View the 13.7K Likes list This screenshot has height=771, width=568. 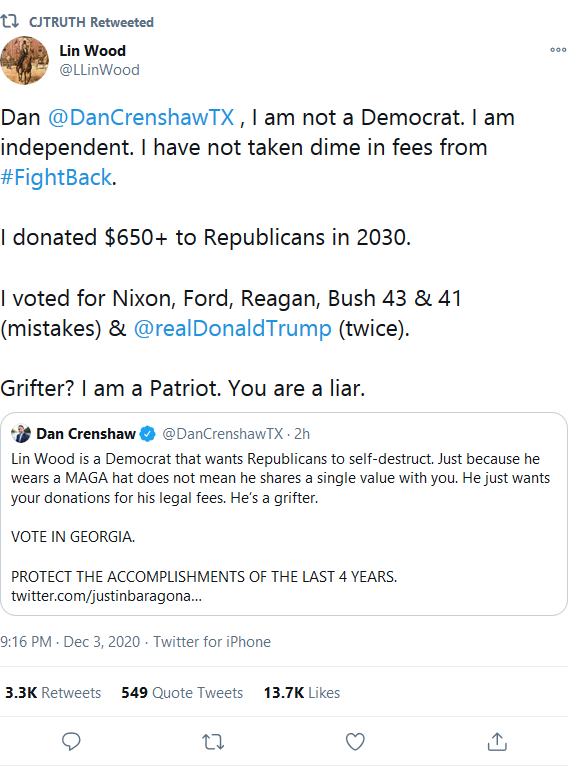302,692
